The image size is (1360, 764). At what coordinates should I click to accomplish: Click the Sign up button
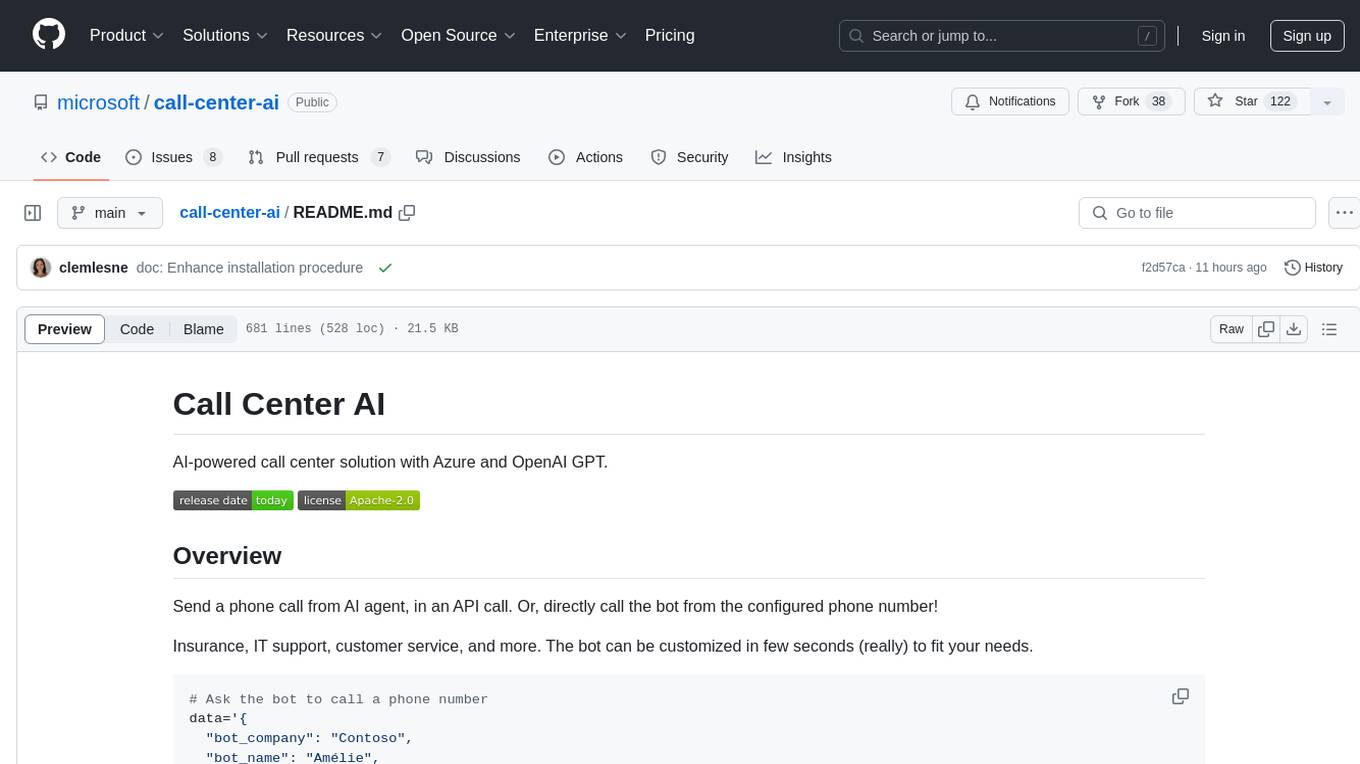point(1307,36)
